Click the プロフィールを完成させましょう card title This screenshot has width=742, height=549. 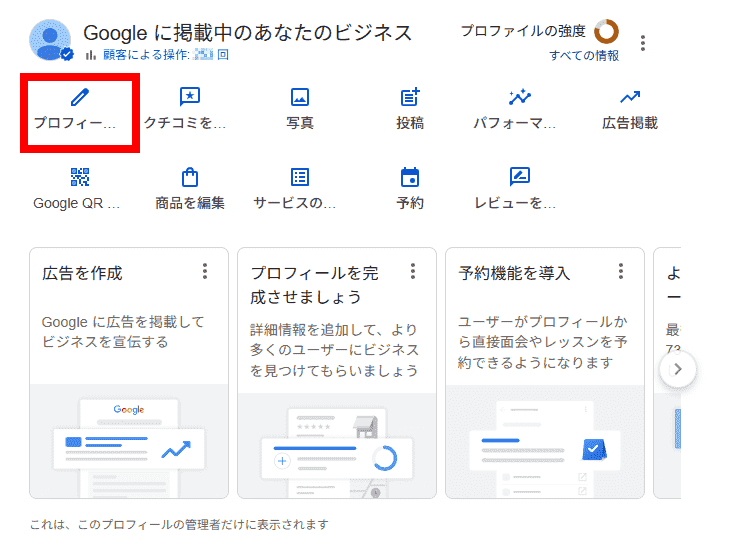(x=314, y=285)
